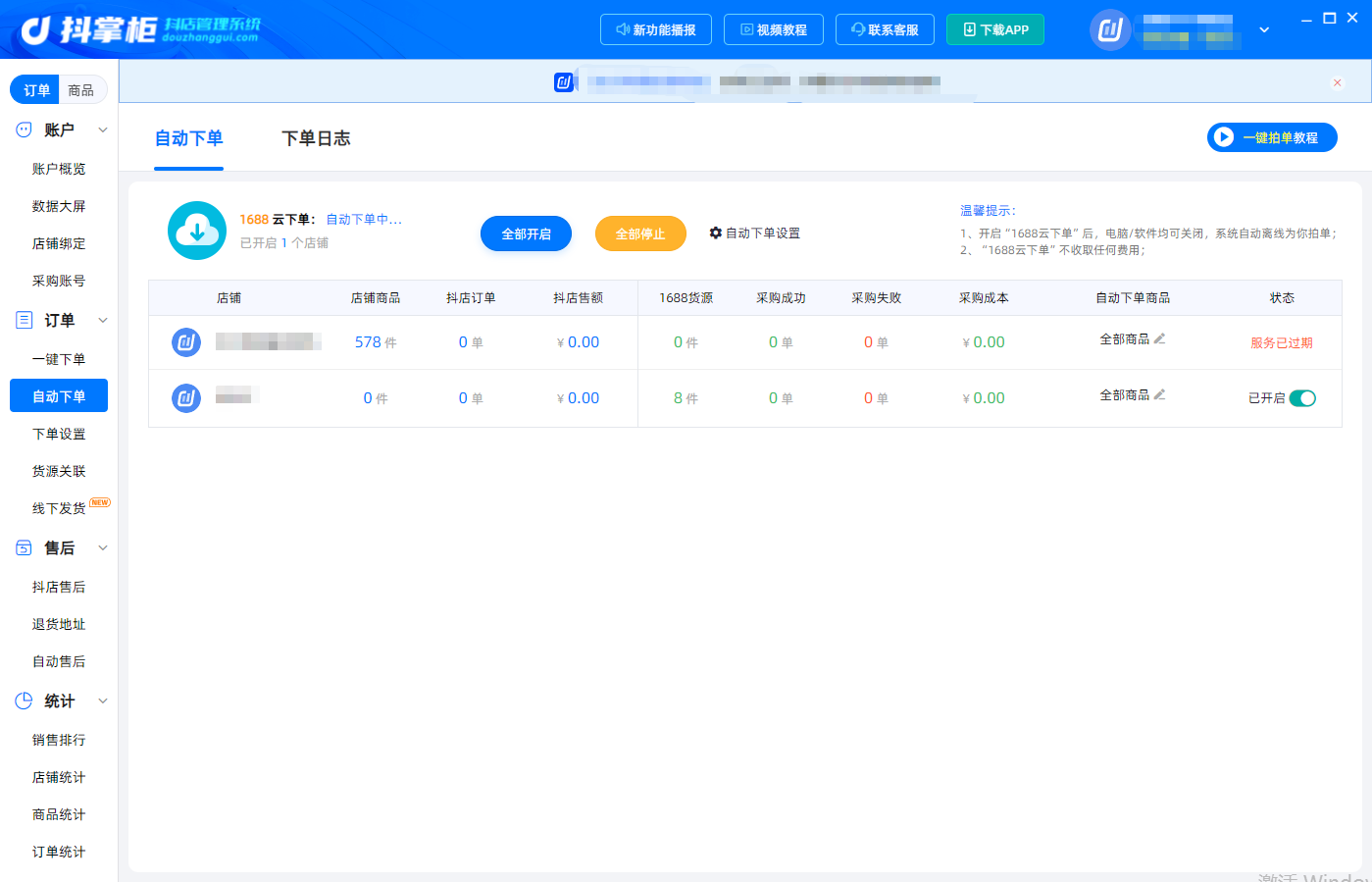Open 数据大屏 in the sidebar
The height and width of the screenshot is (882, 1372).
(59, 206)
